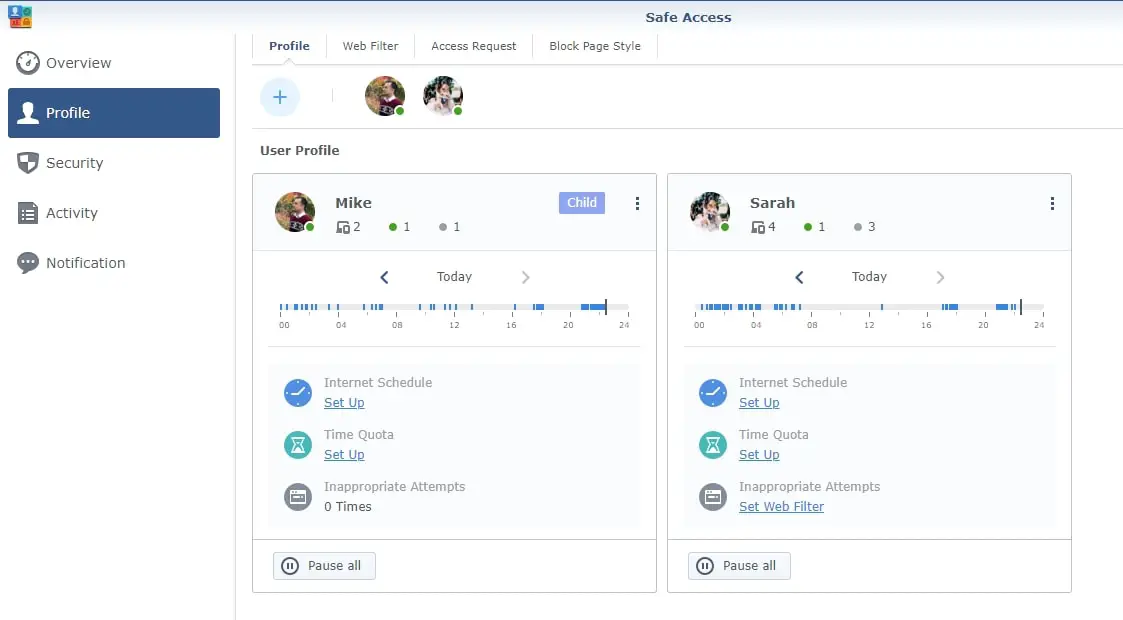Switch to the Web Filter tab

(x=370, y=46)
